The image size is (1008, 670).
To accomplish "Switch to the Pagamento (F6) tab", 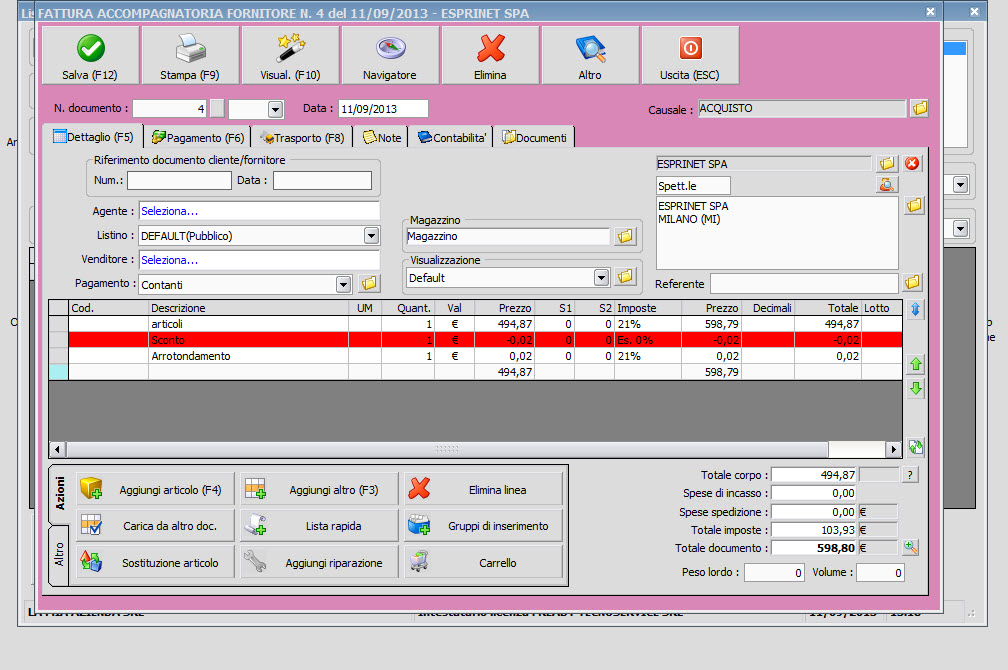I will point(197,138).
